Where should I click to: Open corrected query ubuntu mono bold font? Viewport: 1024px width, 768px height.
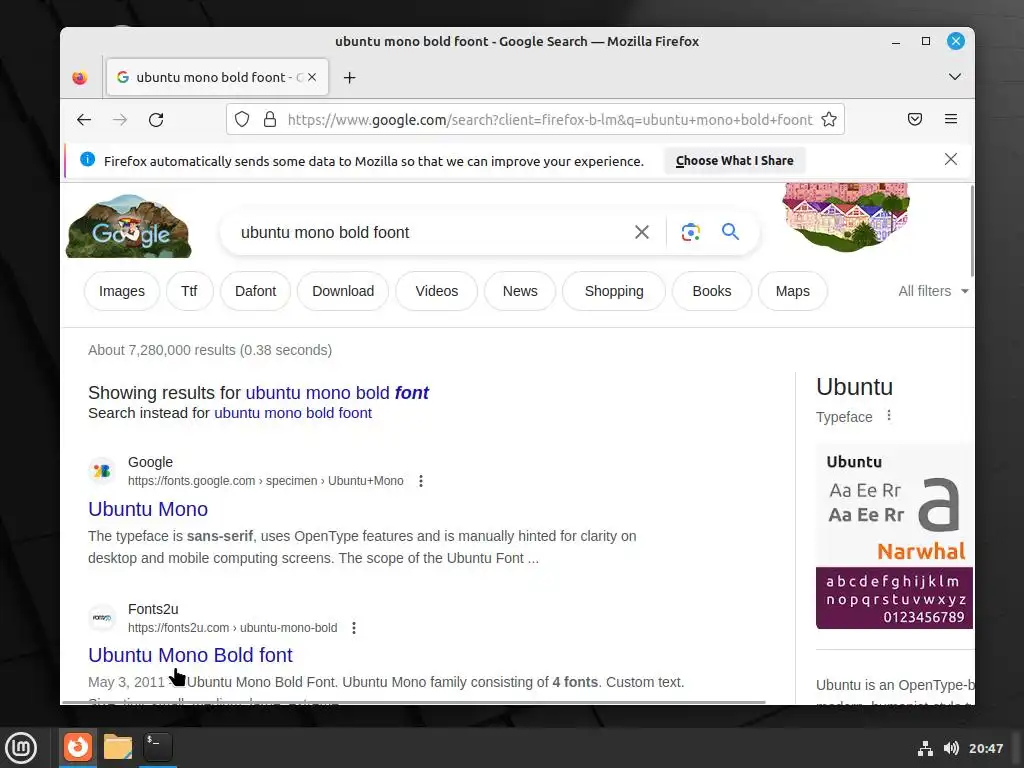point(337,392)
